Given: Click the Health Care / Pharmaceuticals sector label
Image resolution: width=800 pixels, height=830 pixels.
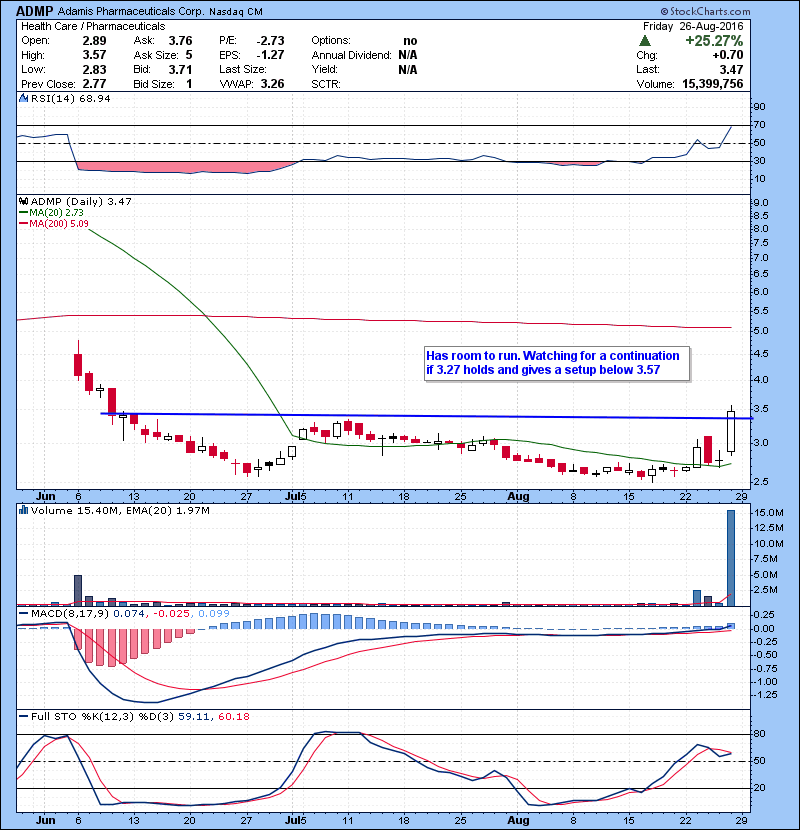Looking at the screenshot, I should pyautogui.click(x=93, y=26).
